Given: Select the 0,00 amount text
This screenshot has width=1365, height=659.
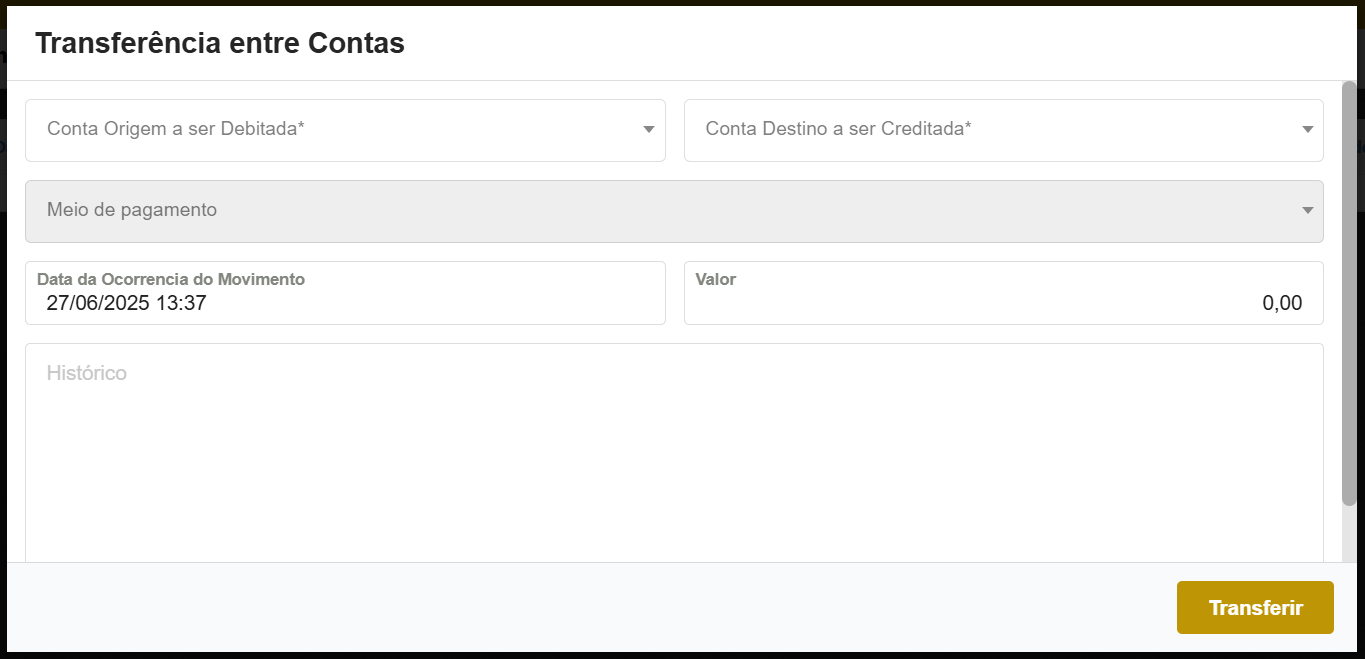Looking at the screenshot, I should coord(1282,304).
